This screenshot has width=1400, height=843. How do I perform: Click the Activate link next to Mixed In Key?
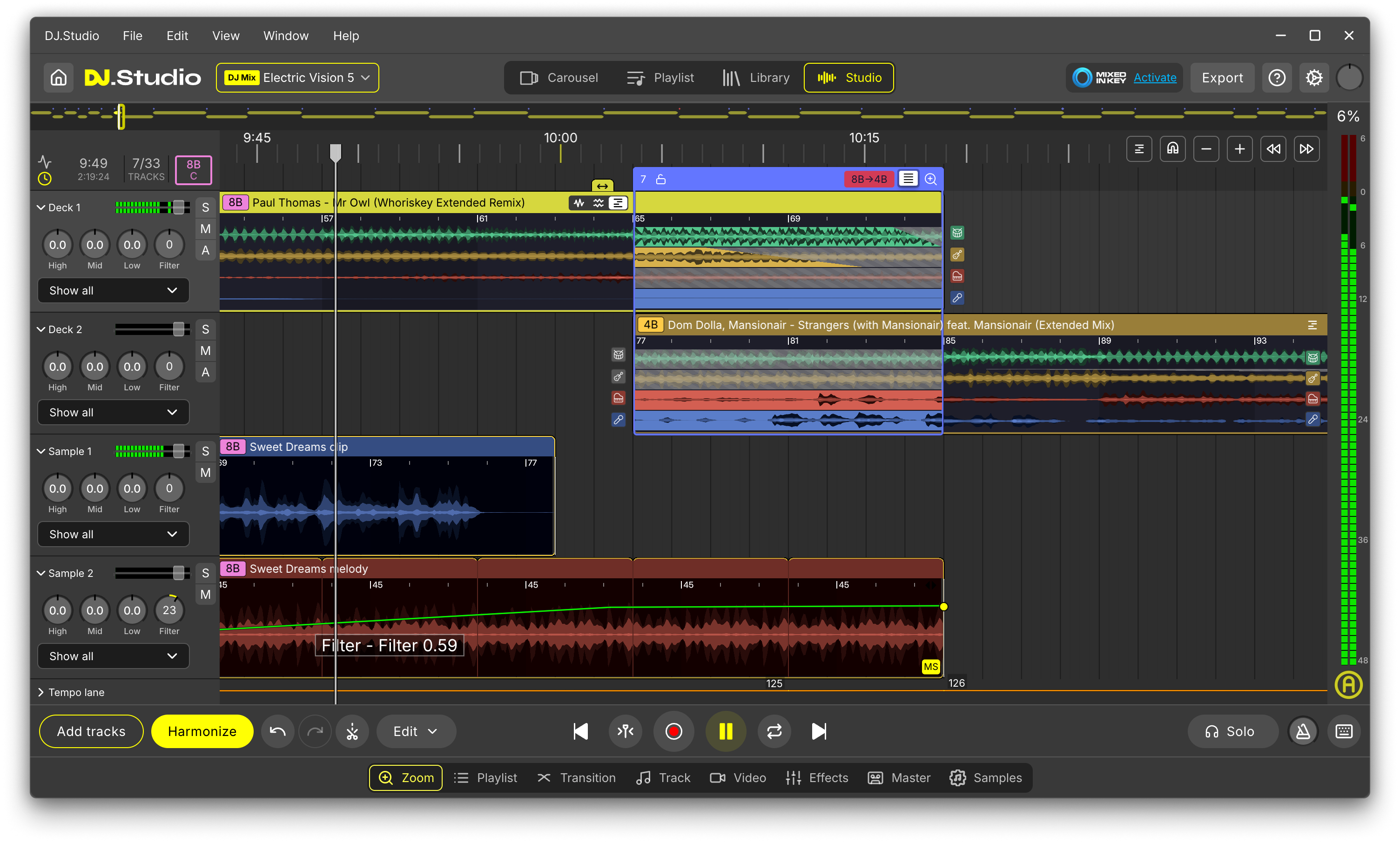pyautogui.click(x=1155, y=77)
